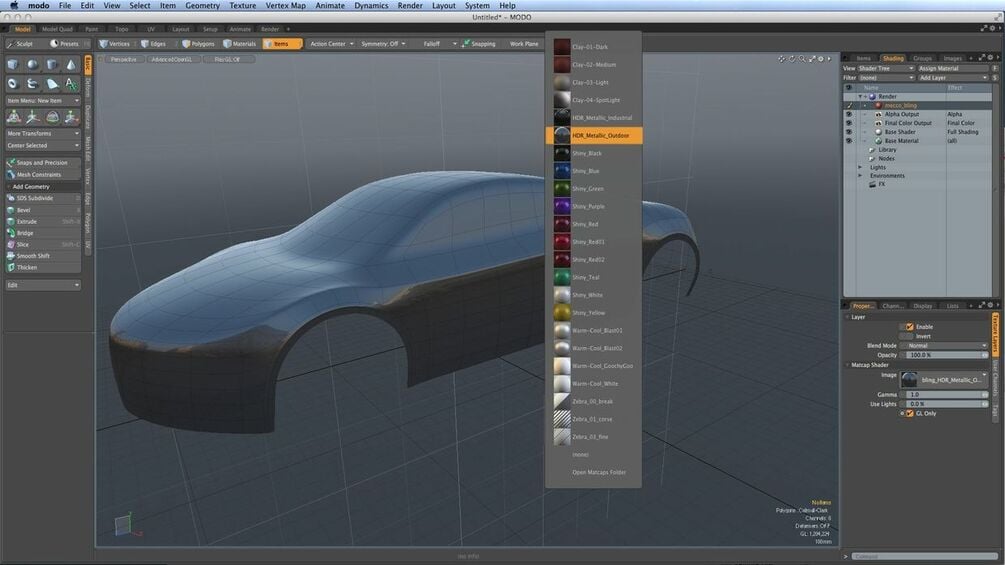Choose Zebra_00_break matcap from the list

tap(594, 402)
